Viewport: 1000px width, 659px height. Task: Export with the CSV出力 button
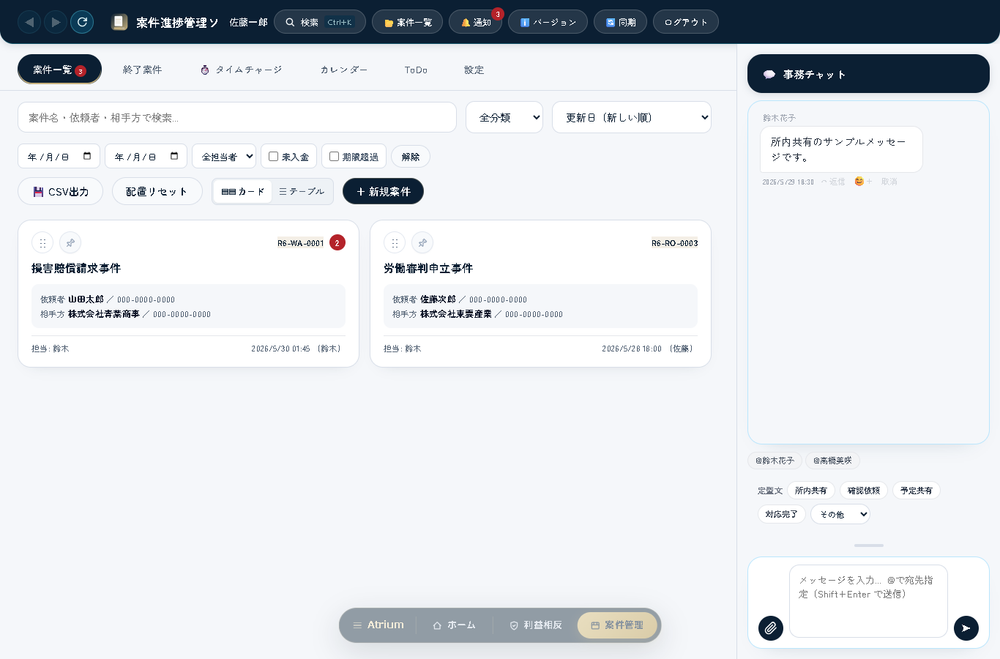tap(61, 191)
